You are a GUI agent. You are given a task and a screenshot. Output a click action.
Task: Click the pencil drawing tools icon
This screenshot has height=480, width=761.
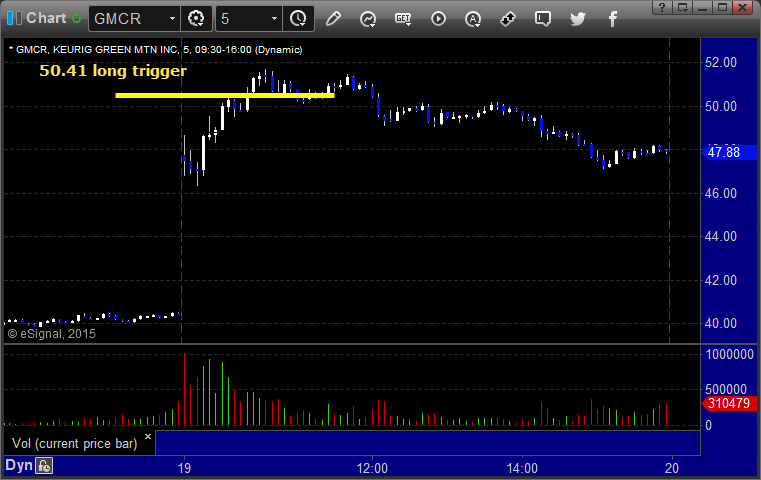pos(333,19)
